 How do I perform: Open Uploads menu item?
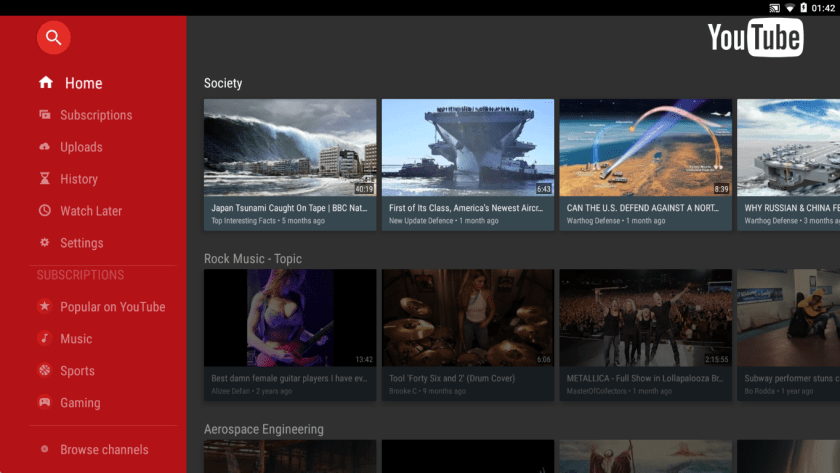[x=81, y=147]
